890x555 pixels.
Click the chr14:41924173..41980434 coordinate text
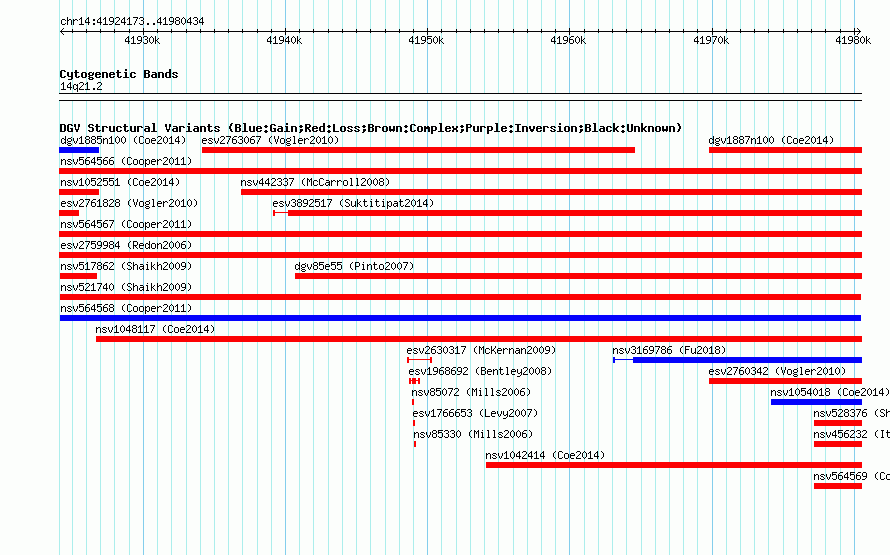coord(132,21)
